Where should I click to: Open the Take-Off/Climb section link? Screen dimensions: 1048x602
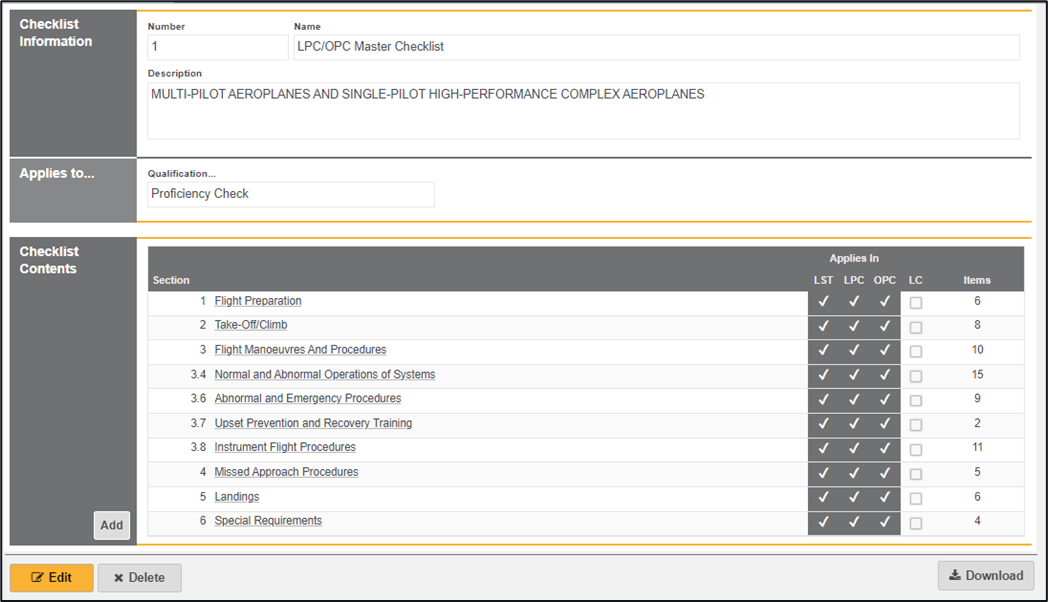tap(251, 325)
